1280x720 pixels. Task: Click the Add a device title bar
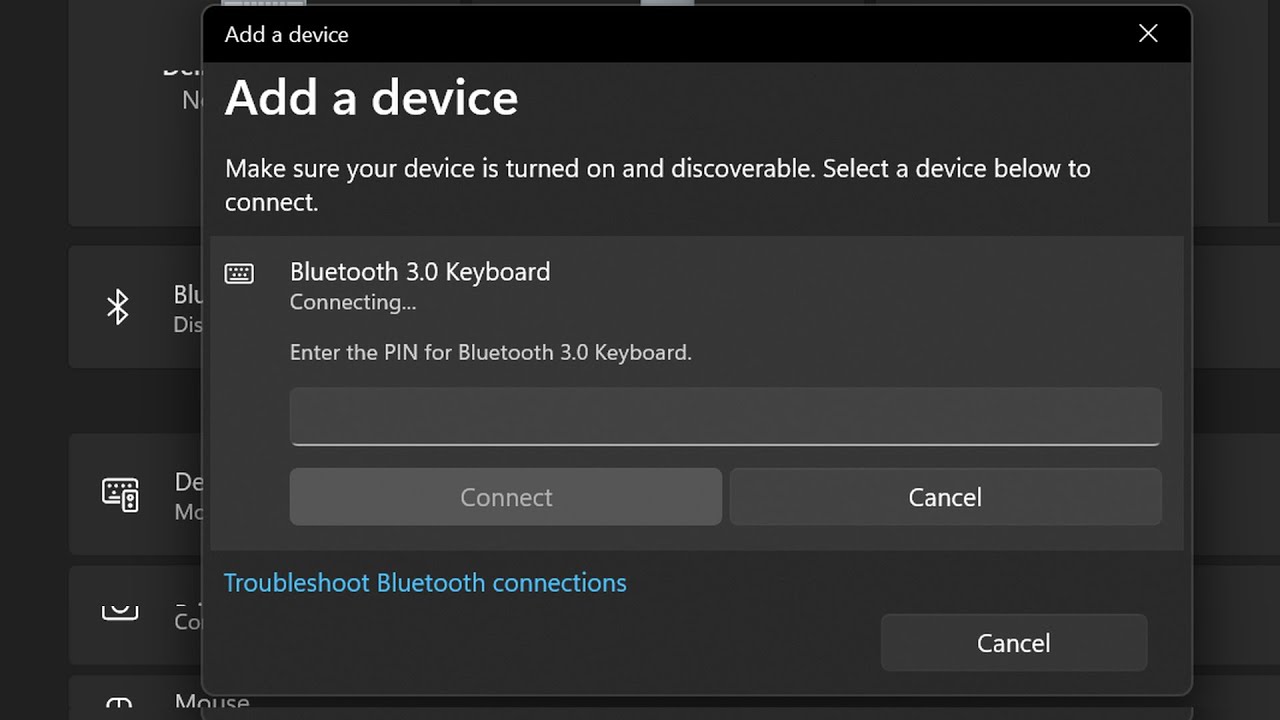click(286, 34)
